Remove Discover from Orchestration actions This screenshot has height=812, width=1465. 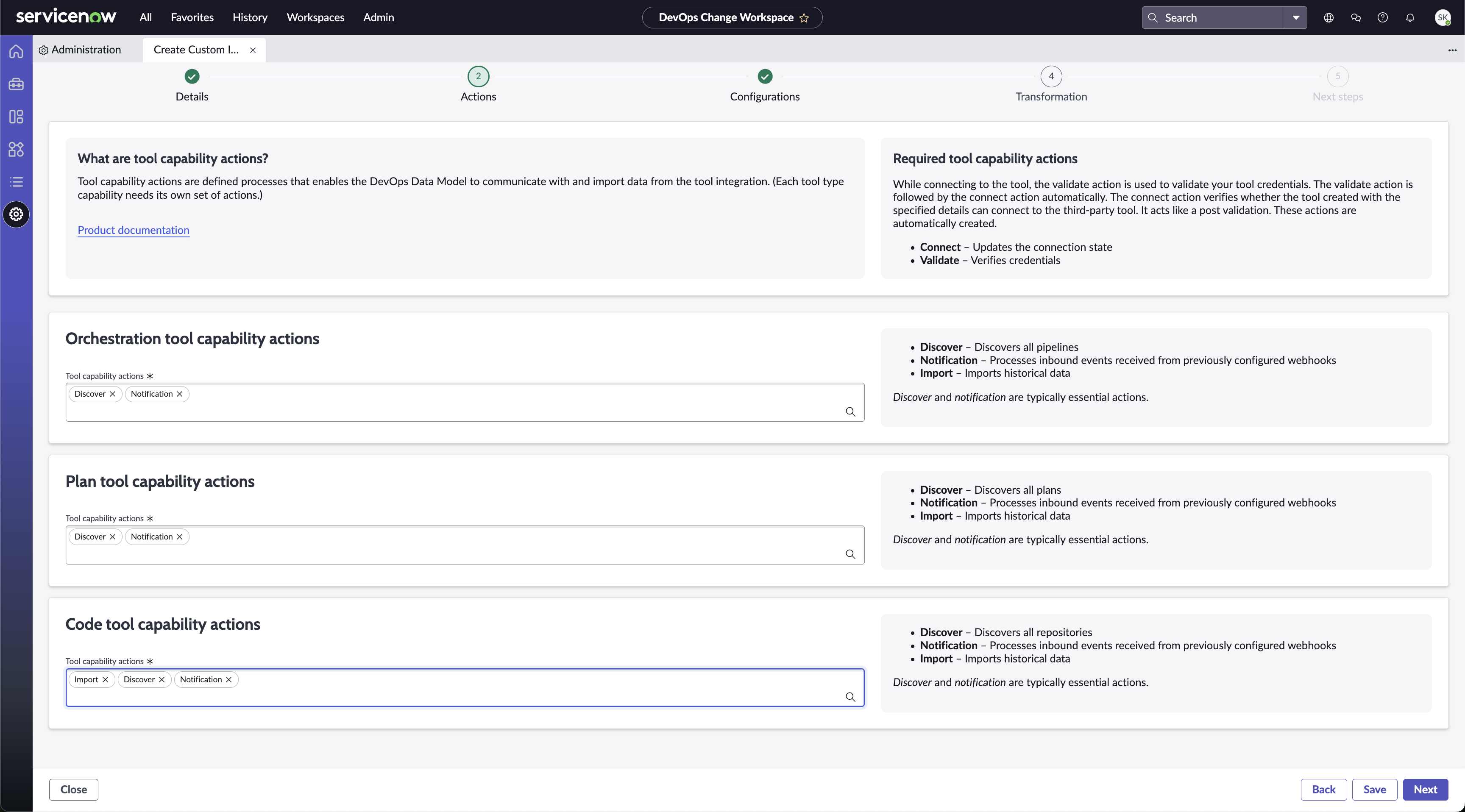tap(113, 394)
